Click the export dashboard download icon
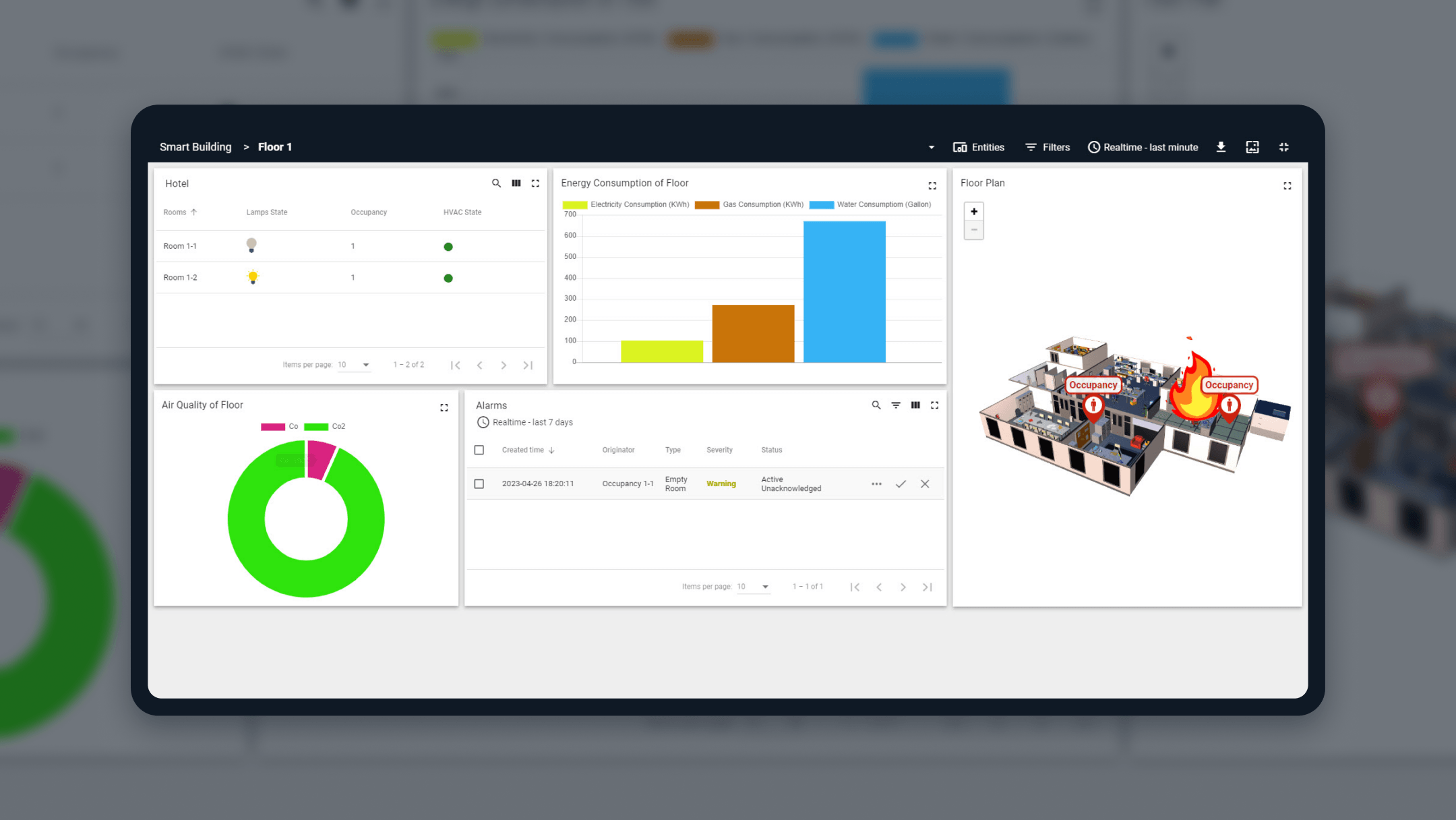Screen dimensions: 1456x820 (1221, 147)
